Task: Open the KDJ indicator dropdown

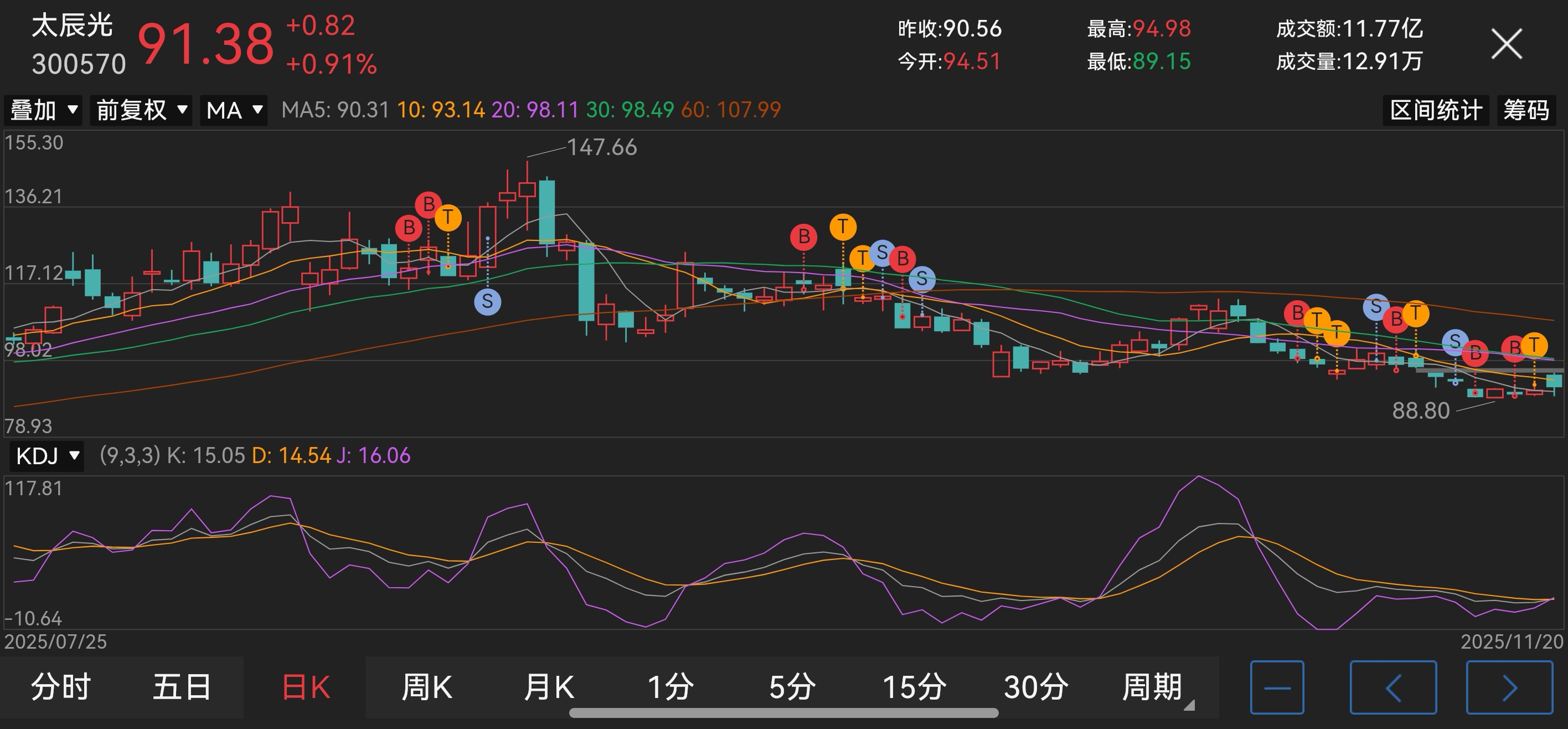Action: (x=47, y=455)
